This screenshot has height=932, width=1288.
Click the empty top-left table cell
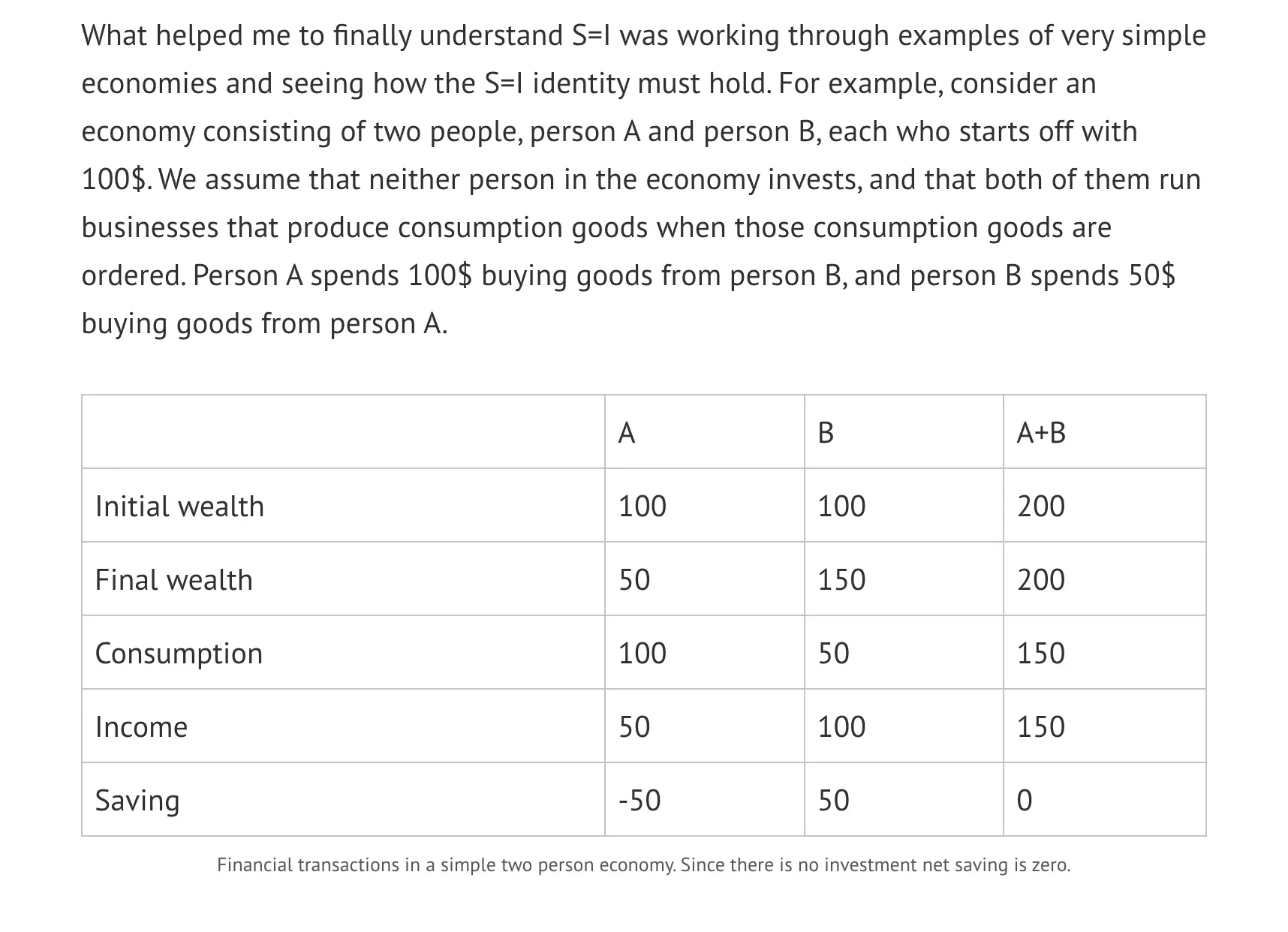click(x=343, y=432)
